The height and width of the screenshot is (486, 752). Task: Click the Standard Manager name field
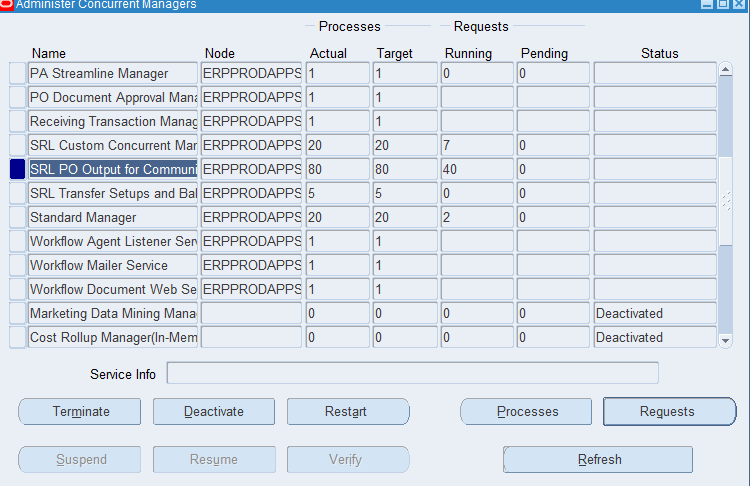[x=113, y=218]
